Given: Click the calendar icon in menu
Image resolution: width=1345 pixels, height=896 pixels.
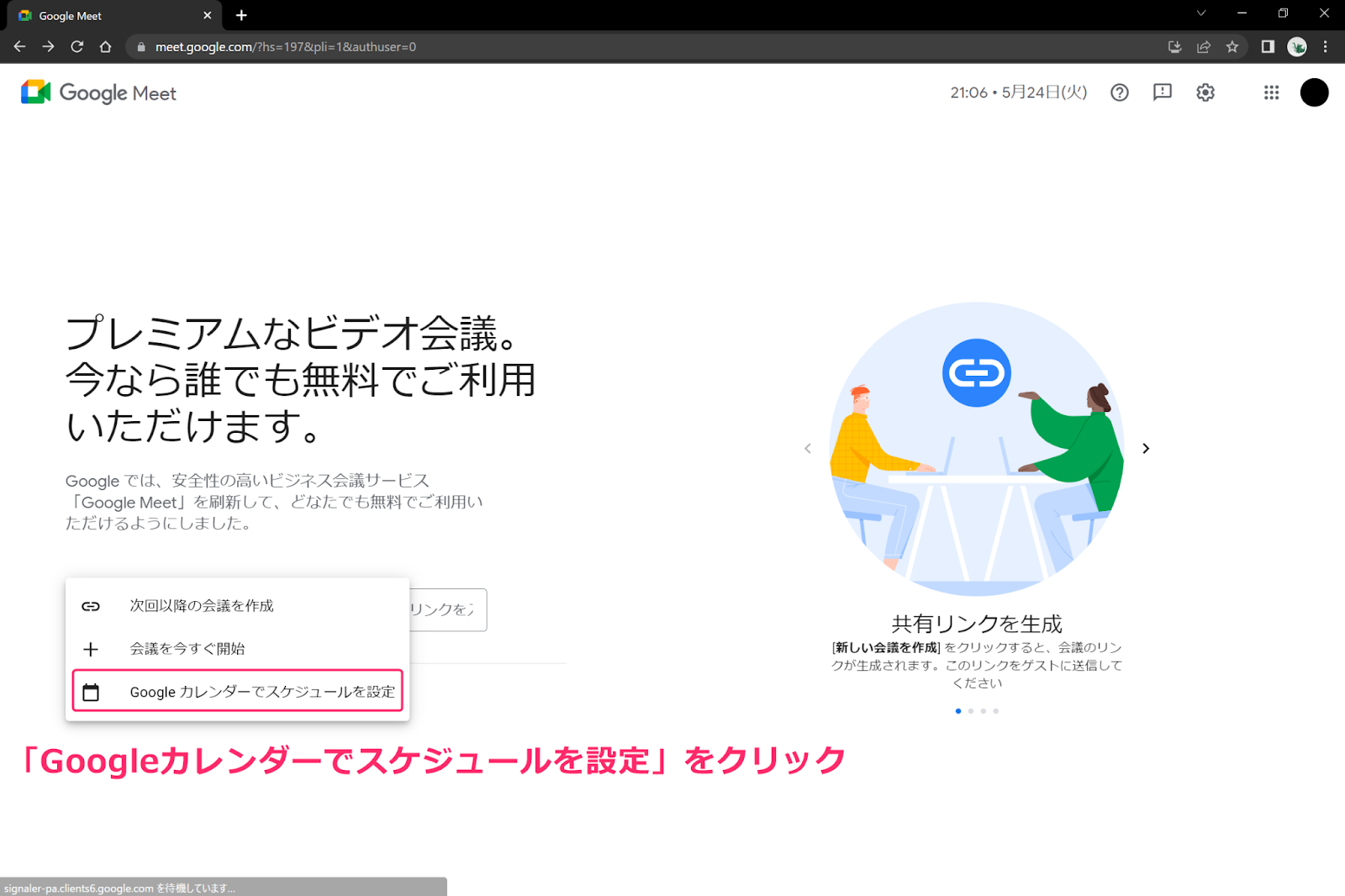Looking at the screenshot, I should [x=91, y=692].
